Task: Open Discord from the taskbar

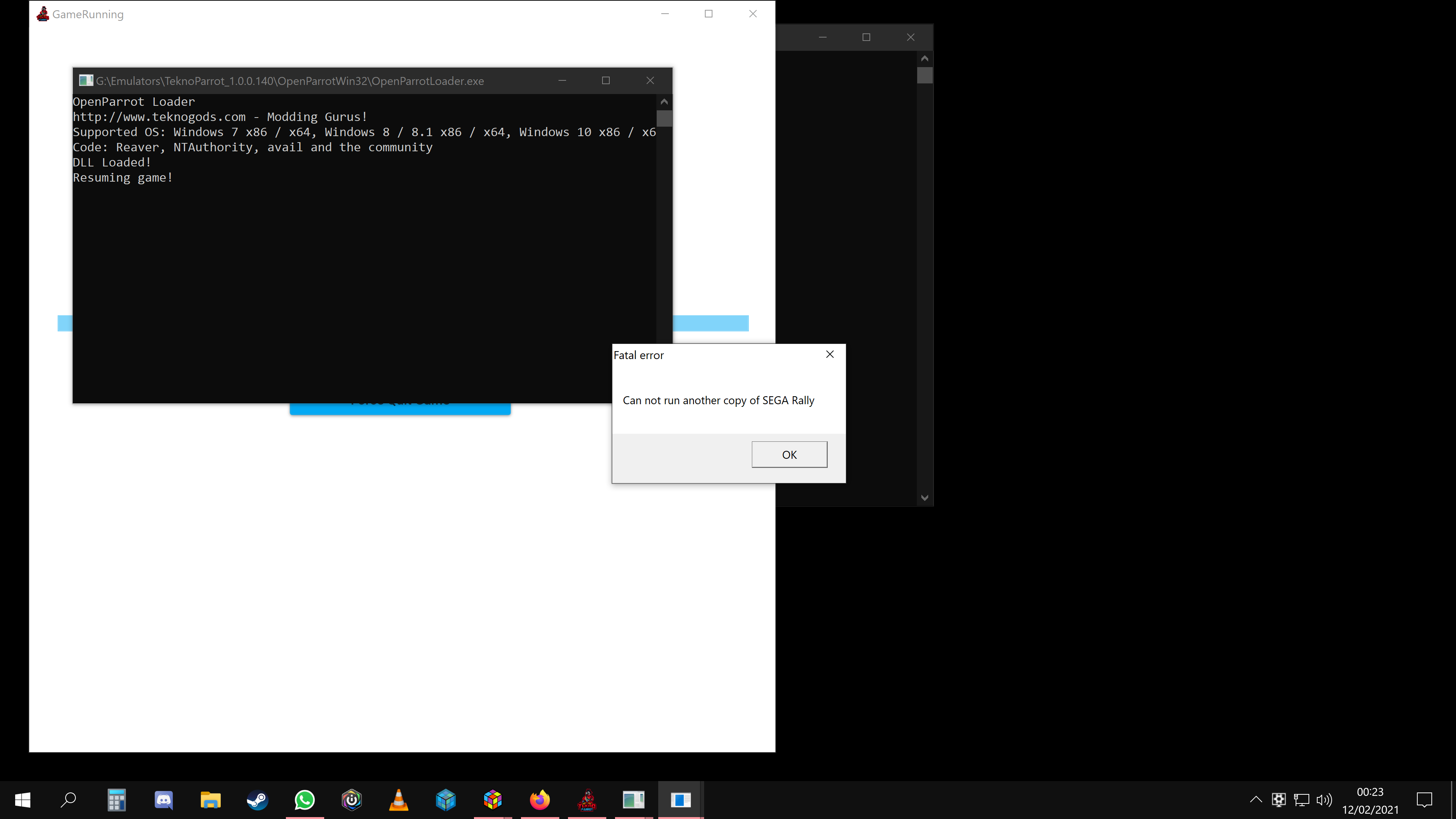Action: click(163, 800)
